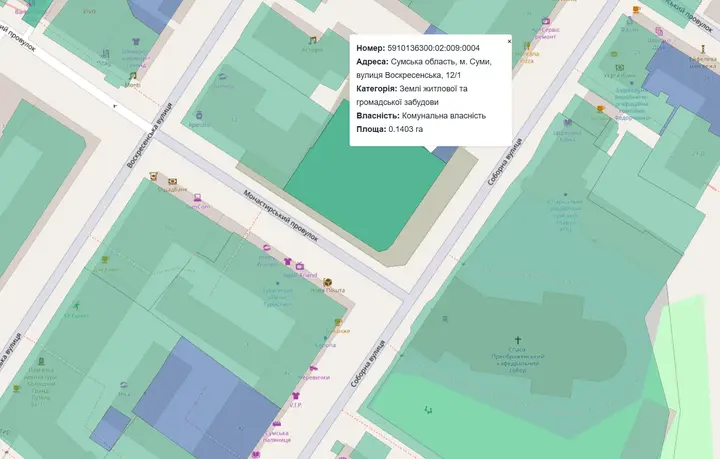Select the music icon near Астория
Image resolution: width=720 pixels, height=459 pixels.
tap(313, 40)
